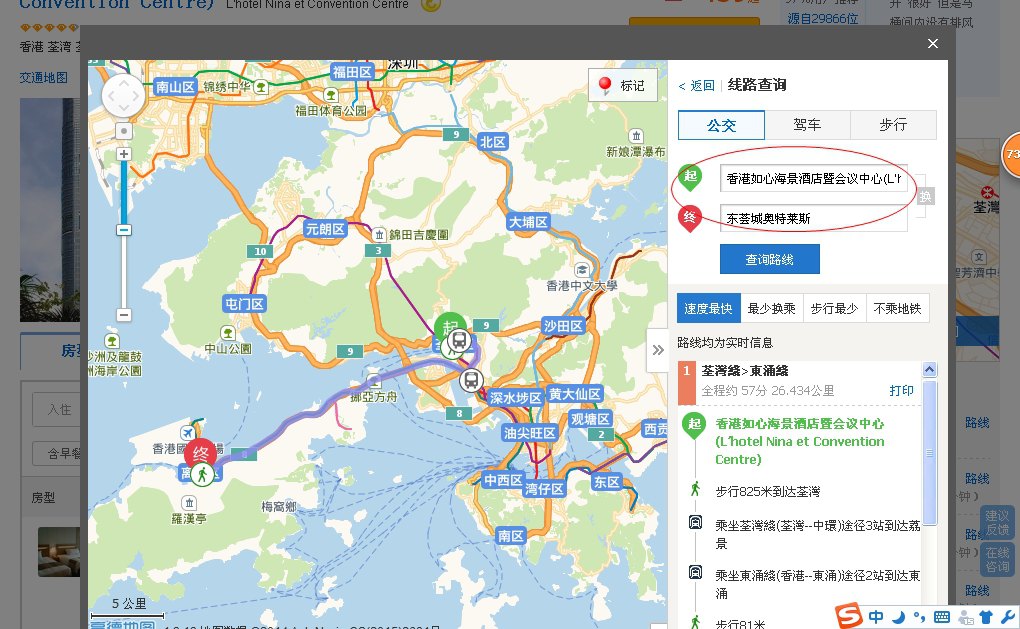Click the green 起 start marker on map

(449, 327)
